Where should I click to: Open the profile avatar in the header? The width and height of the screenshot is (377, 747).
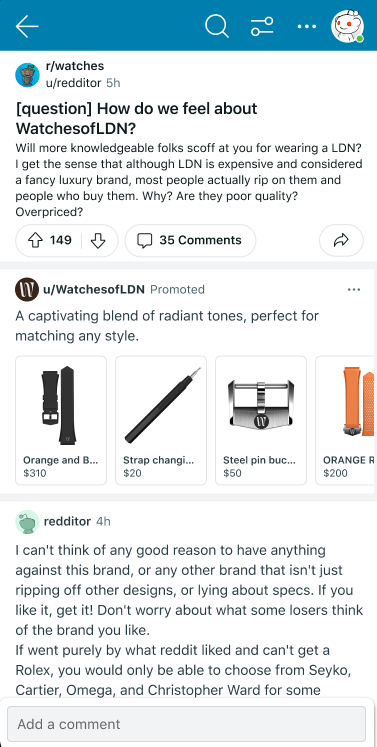click(x=347, y=26)
